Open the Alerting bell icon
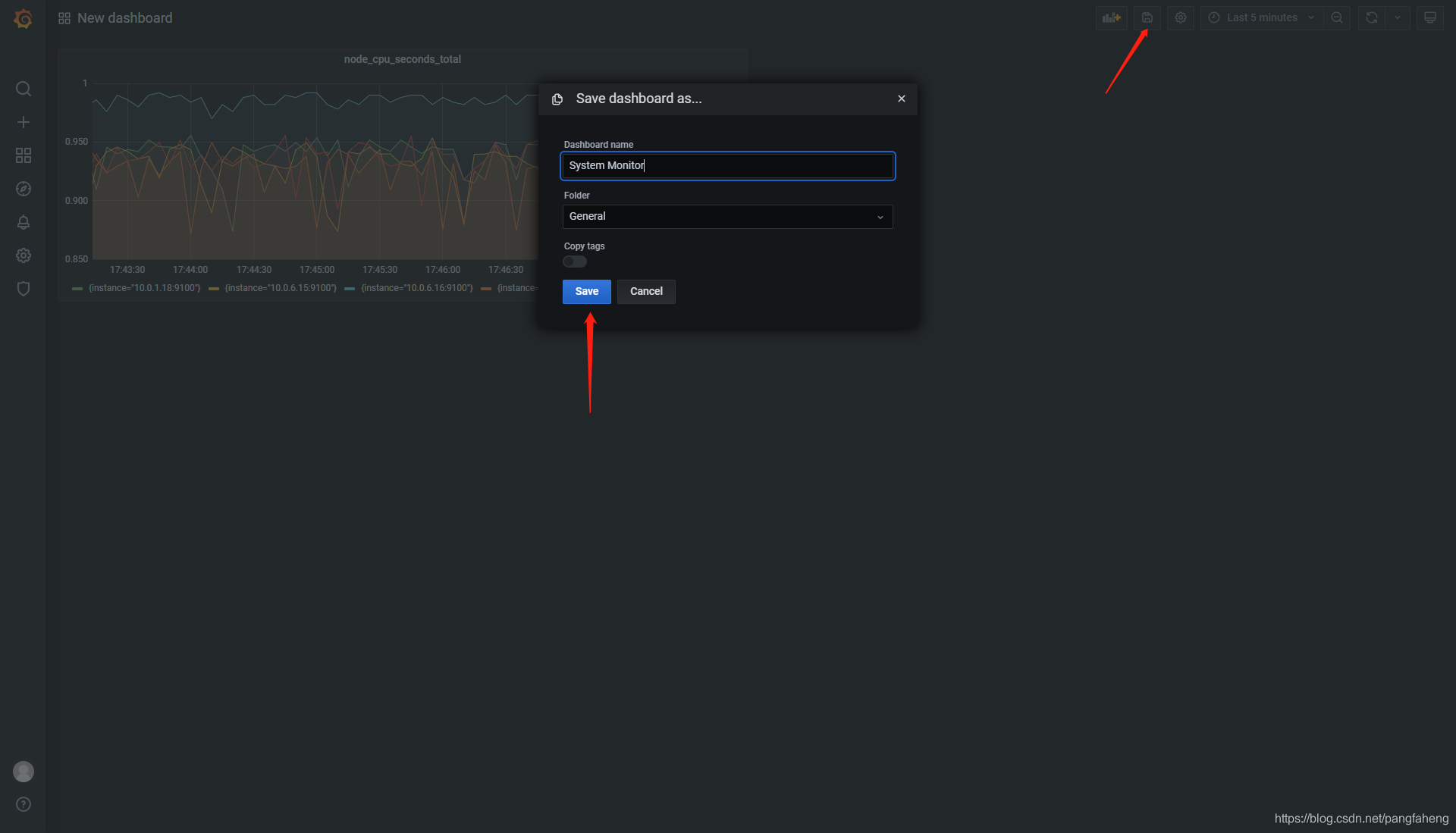Screen dimensions: 1456x833 [x=24, y=222]
